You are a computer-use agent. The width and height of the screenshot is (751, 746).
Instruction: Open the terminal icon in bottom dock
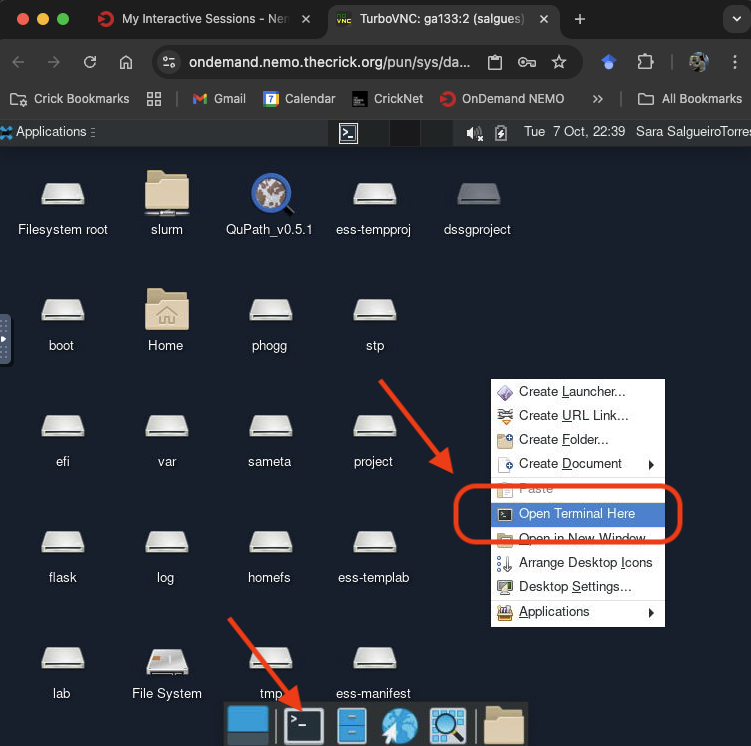pos(304,725)
